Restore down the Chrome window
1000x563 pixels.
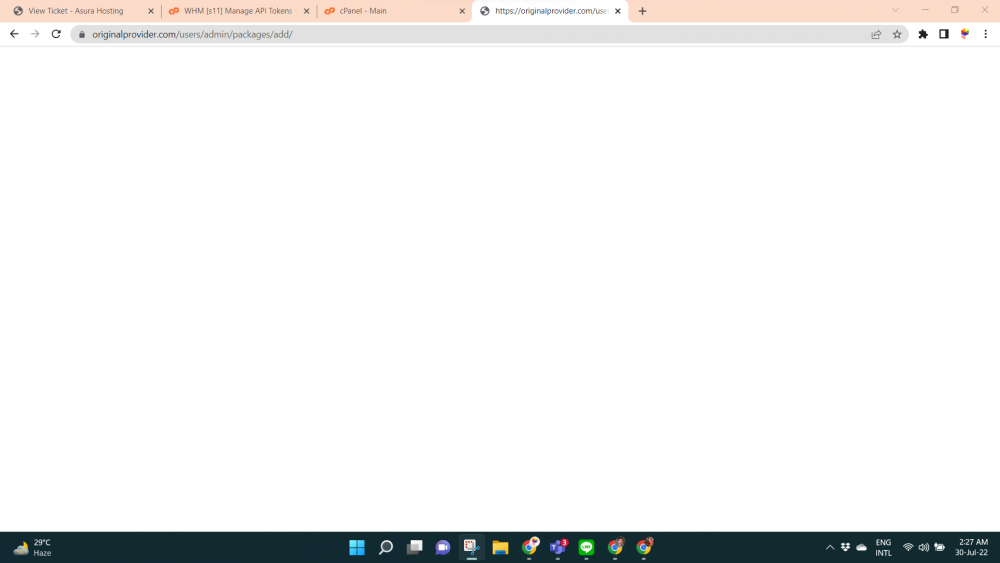click(955, 10)
